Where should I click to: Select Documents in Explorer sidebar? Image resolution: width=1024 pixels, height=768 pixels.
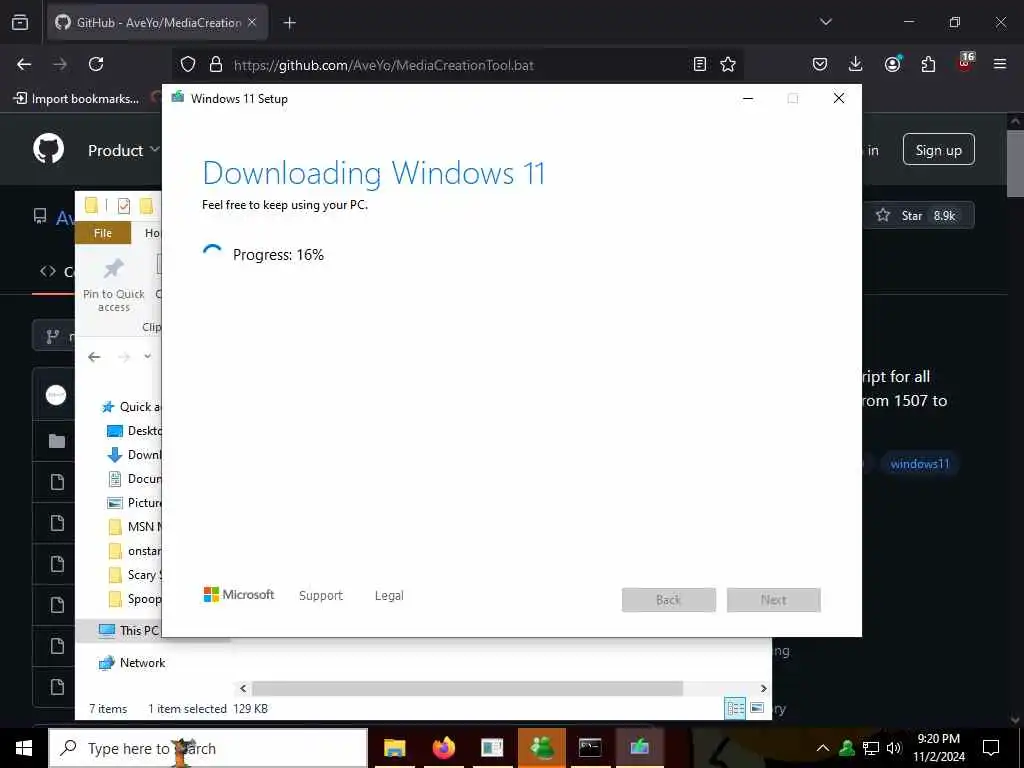(134, 479)
